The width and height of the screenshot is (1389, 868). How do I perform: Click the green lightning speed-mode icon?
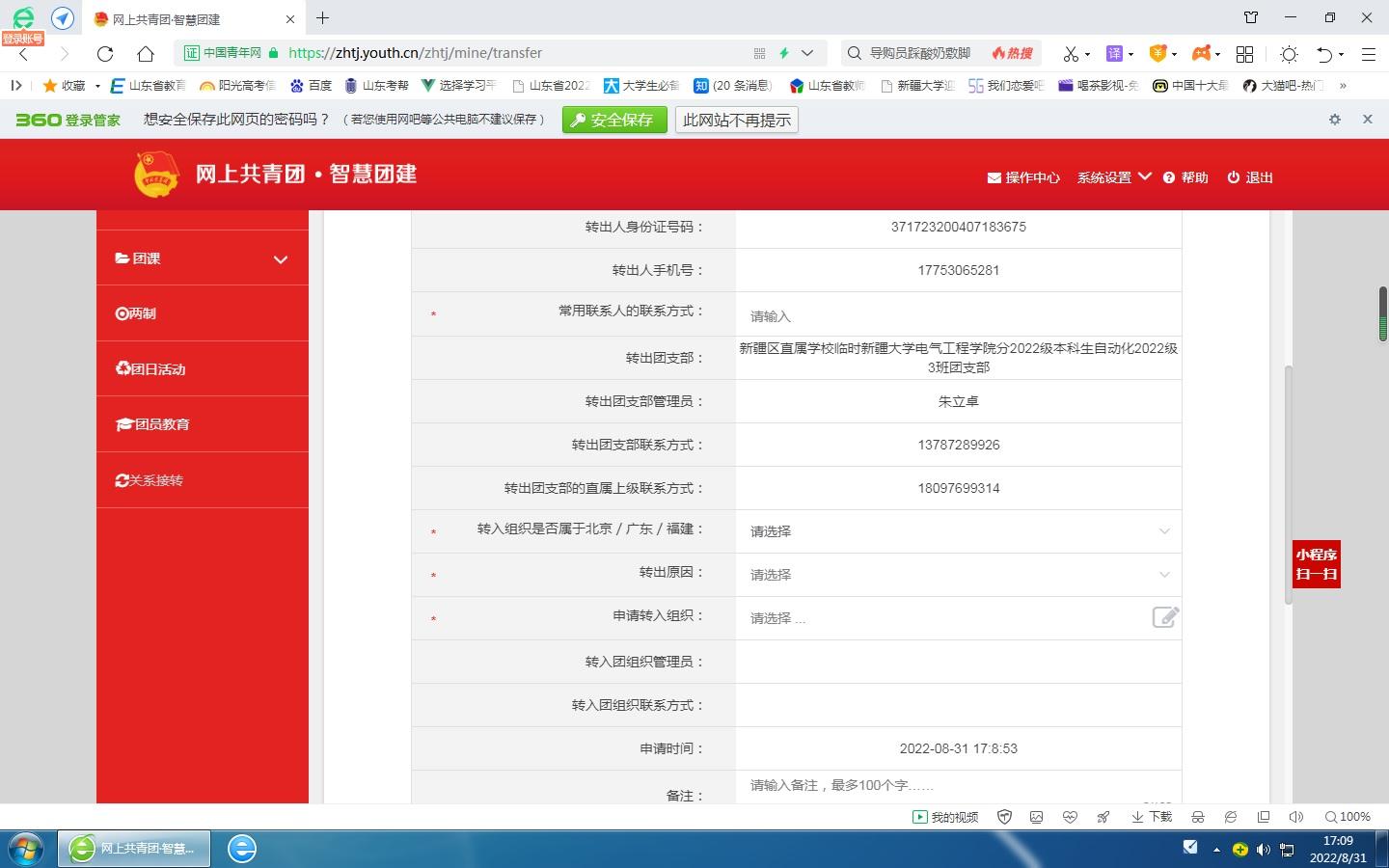(784, 53)
